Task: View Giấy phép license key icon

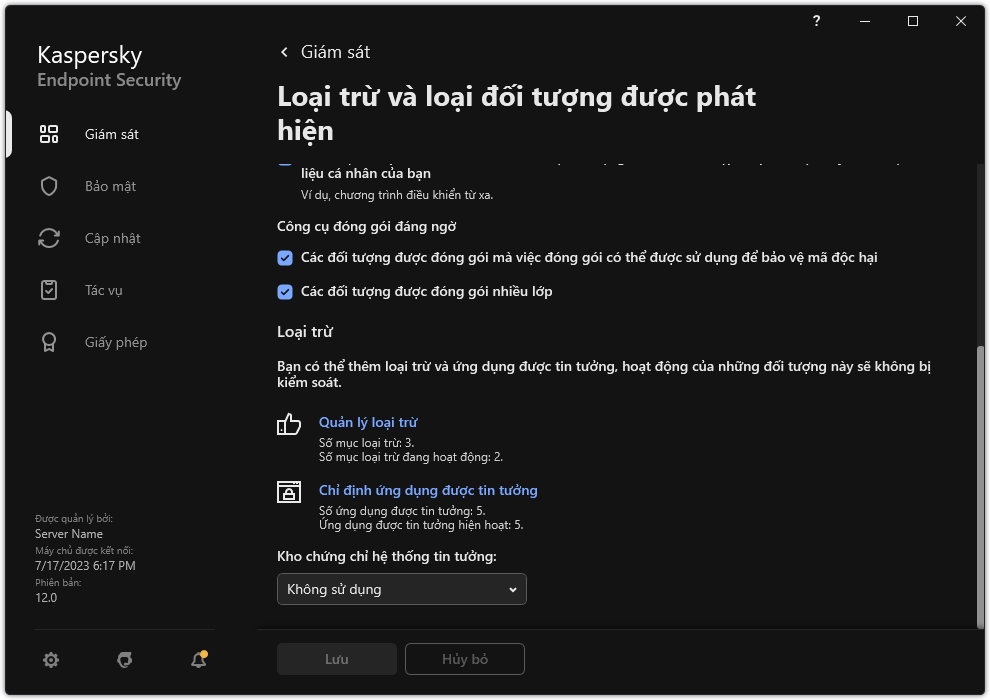Action: click(x=48, y=341)
